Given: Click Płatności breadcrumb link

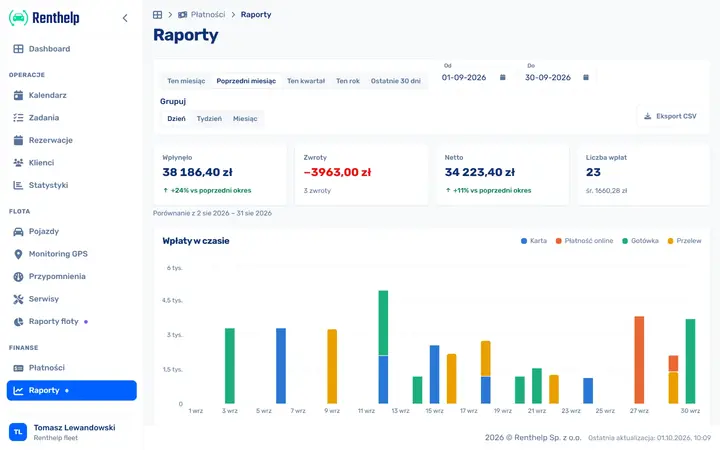Looking at the screenshot, I should 208,15.
